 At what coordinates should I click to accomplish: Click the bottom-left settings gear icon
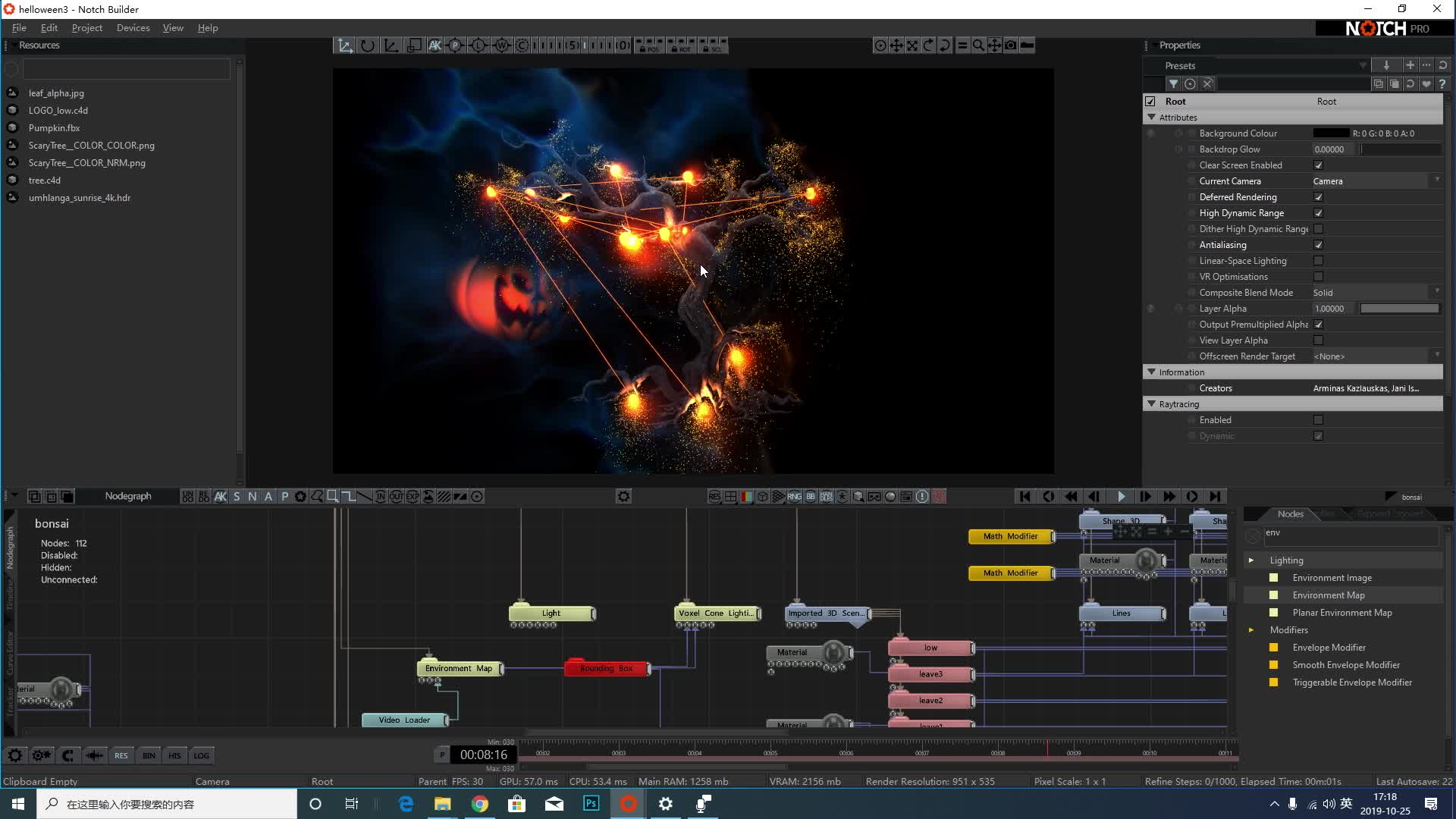pos(14,755)
